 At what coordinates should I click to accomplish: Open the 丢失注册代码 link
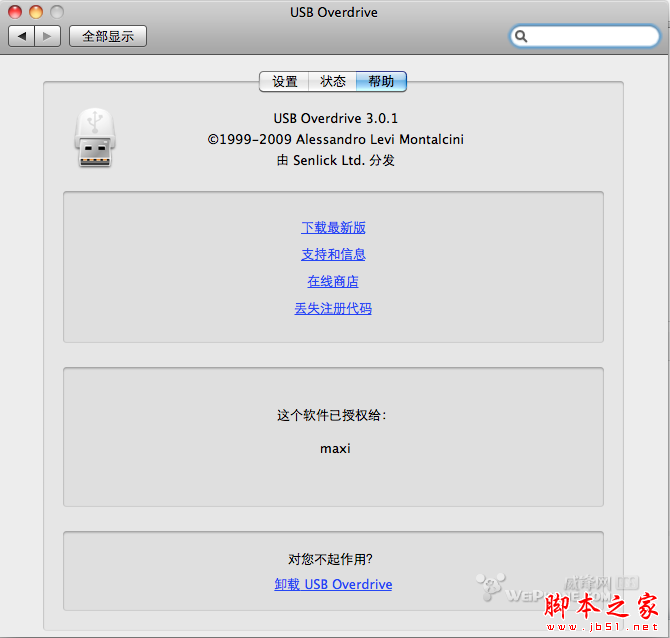[x=333, y=308]
